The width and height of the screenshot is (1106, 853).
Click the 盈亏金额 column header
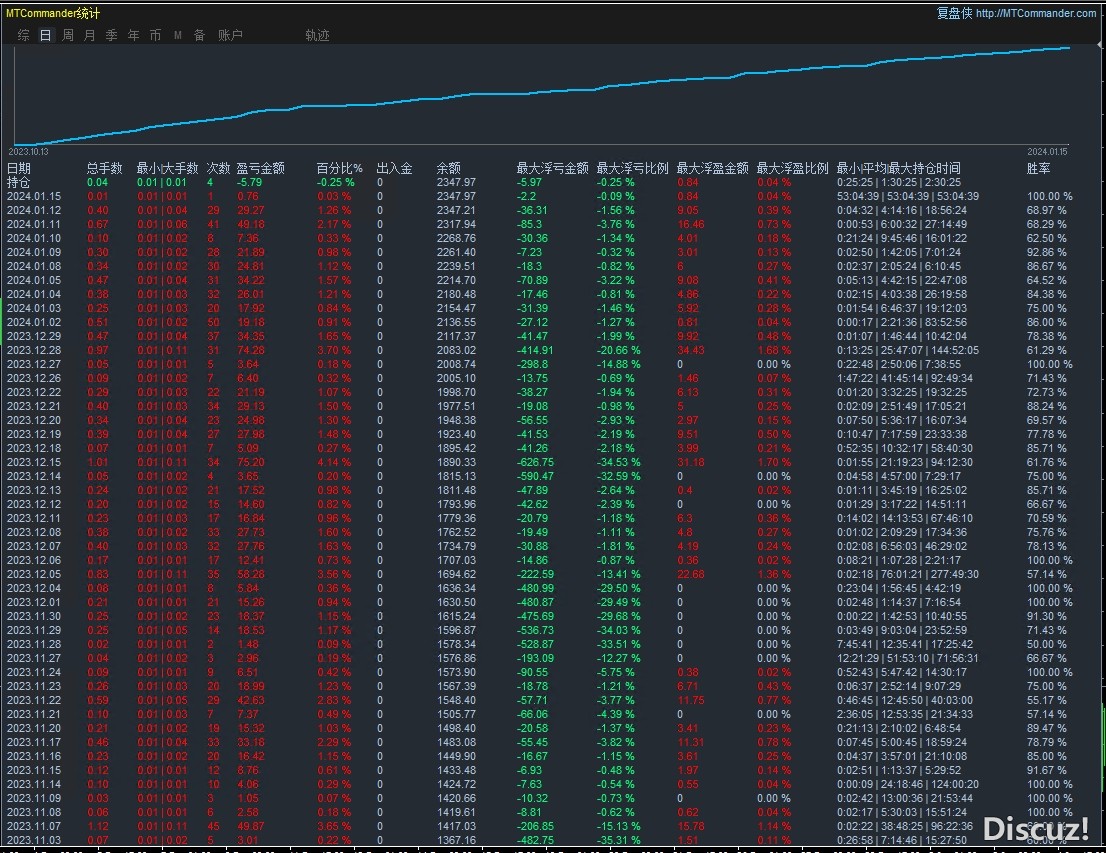260,168
